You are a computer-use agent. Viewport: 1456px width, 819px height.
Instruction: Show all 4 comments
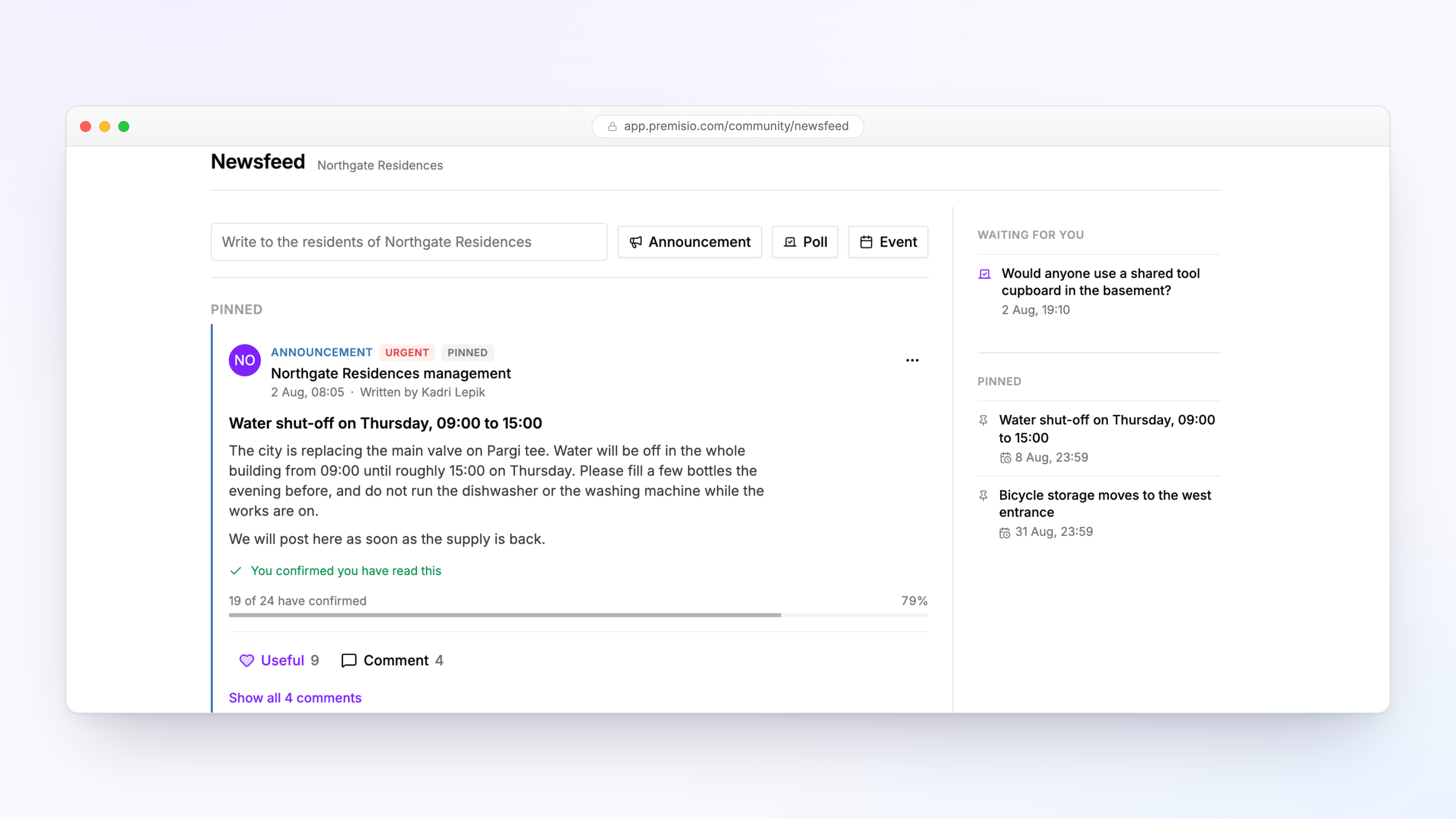click(295, 698)
